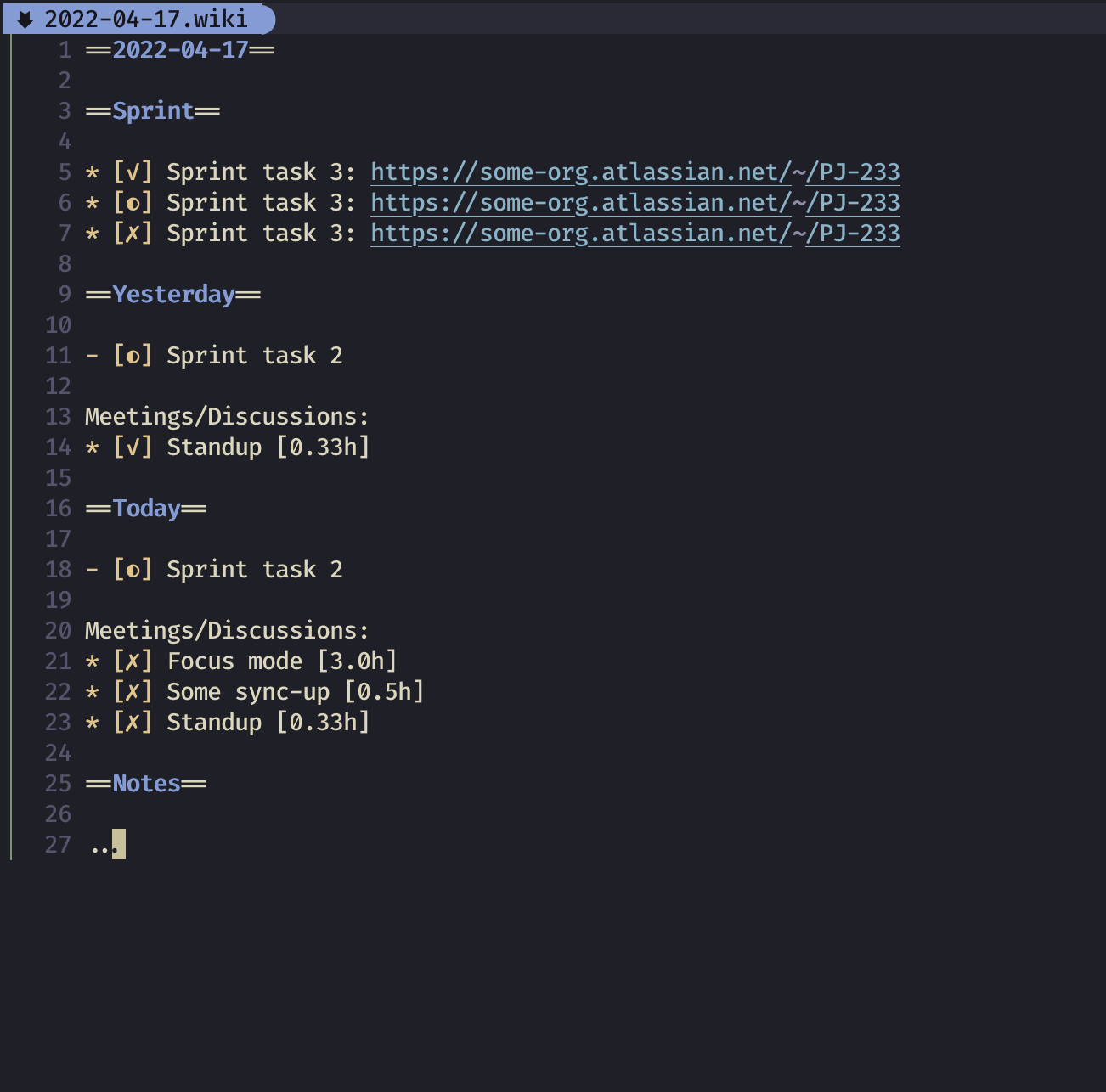Click the Today section heading
The width and height of the screenshot is (1106, 1092).
145,508
